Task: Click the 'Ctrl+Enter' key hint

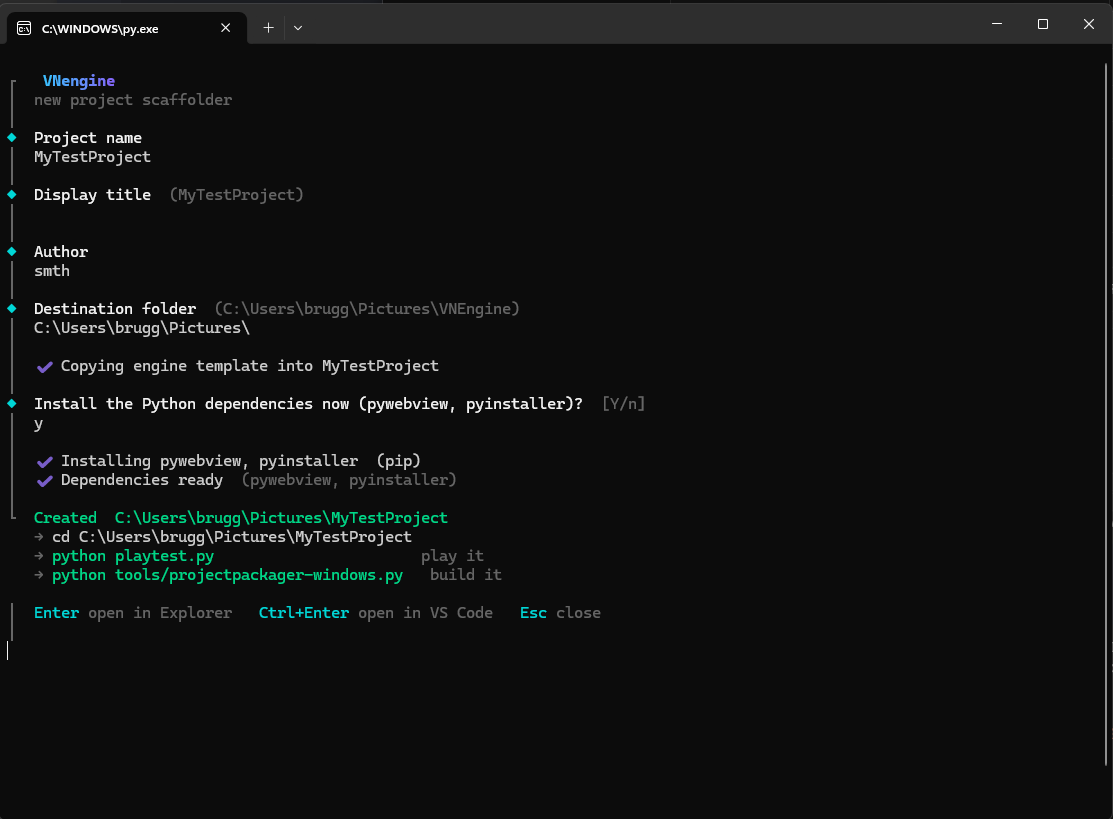Action: 304,613
